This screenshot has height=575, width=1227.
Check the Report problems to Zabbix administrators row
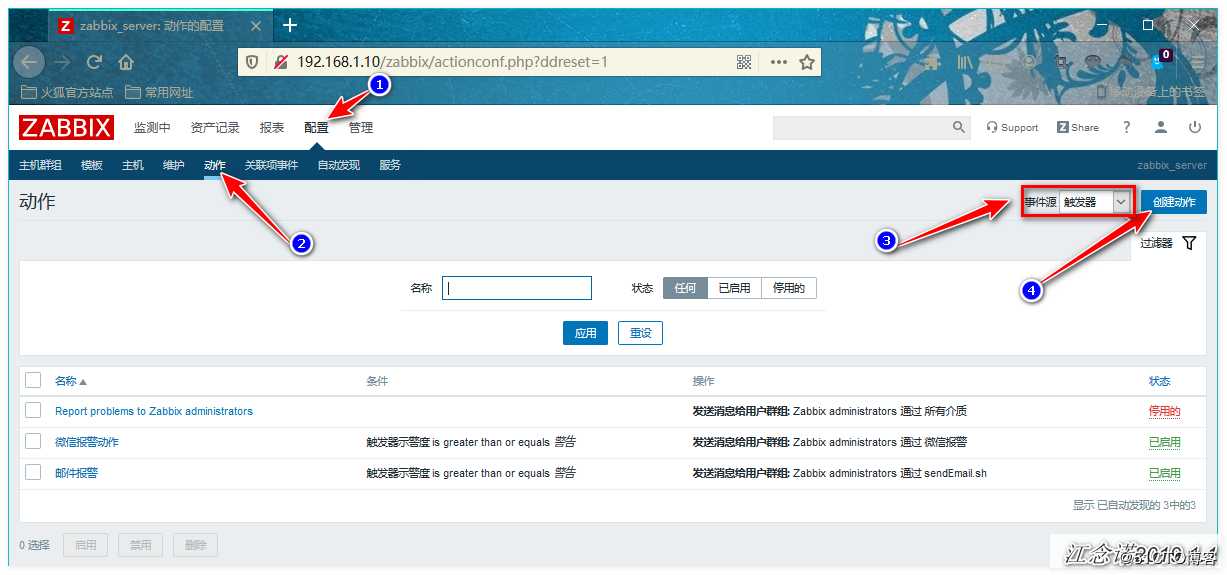tap(33, 411)
